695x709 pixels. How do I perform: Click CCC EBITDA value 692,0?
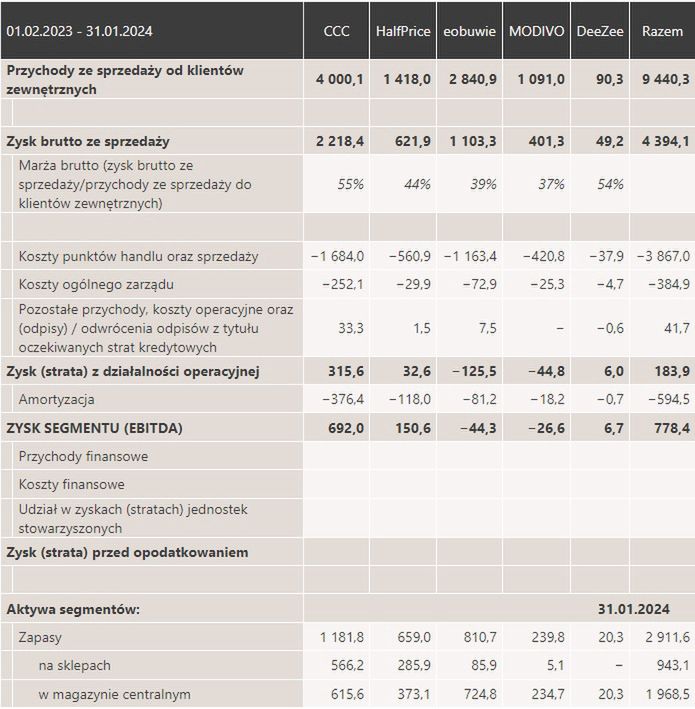[x=345, y=428]
